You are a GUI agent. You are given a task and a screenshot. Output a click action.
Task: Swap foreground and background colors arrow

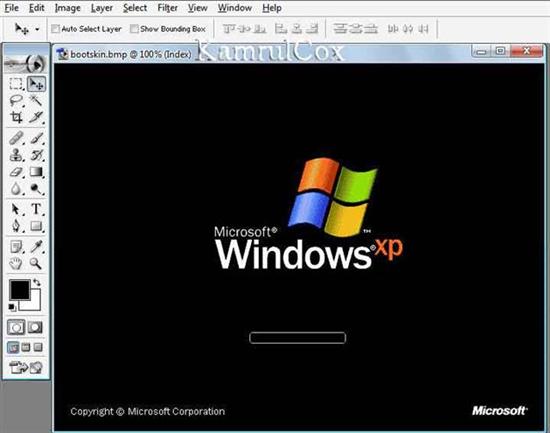pyautogui.click(x=36, y=282)
